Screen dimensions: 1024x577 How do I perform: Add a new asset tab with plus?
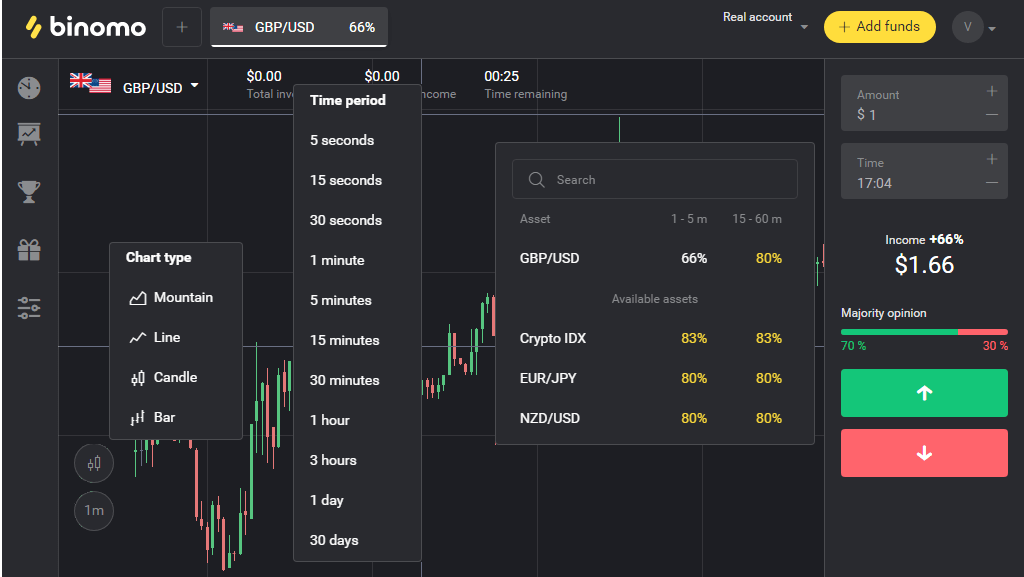[182, 27]
